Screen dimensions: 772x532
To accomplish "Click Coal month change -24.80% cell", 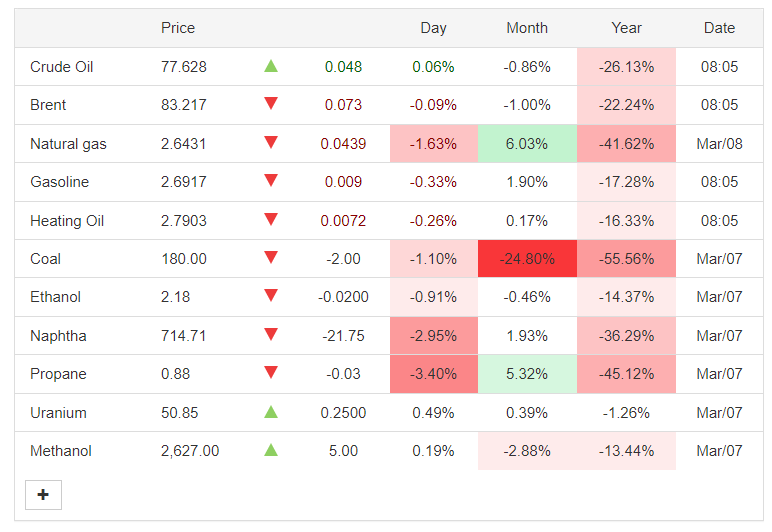I will click(527, 259).
